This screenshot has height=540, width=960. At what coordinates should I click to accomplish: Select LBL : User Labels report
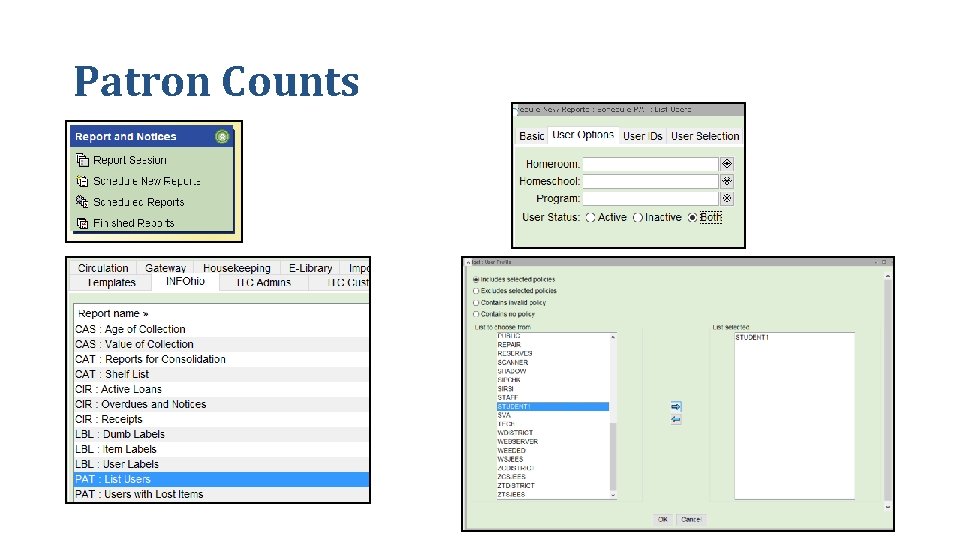click(x=222, y=464)
